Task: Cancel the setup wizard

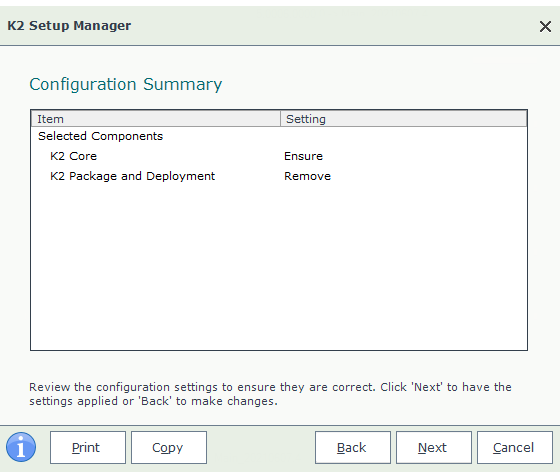Action: pos(515,447)
